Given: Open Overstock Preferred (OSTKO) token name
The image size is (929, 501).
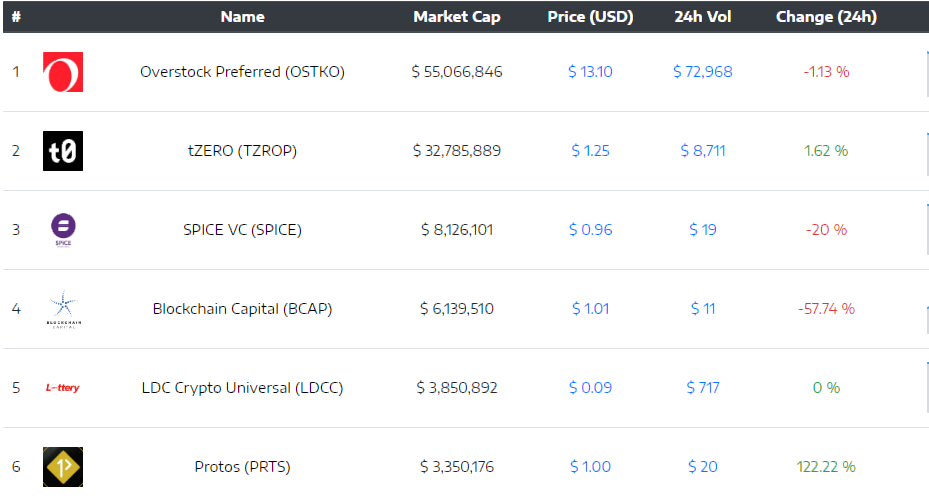Looking at the screenshot, I should coord(242,72).
